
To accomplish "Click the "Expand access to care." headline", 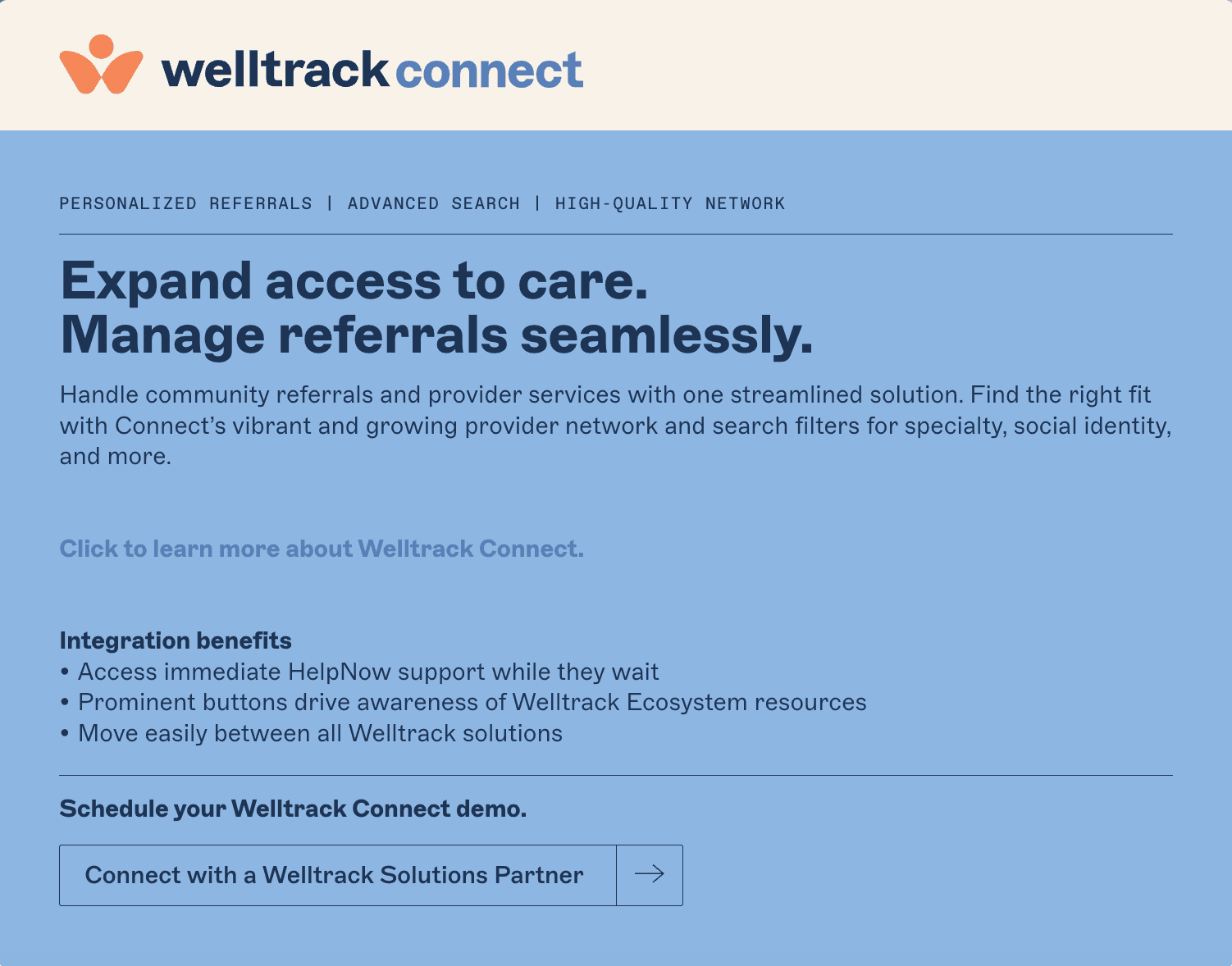I will tap(354, 280).
